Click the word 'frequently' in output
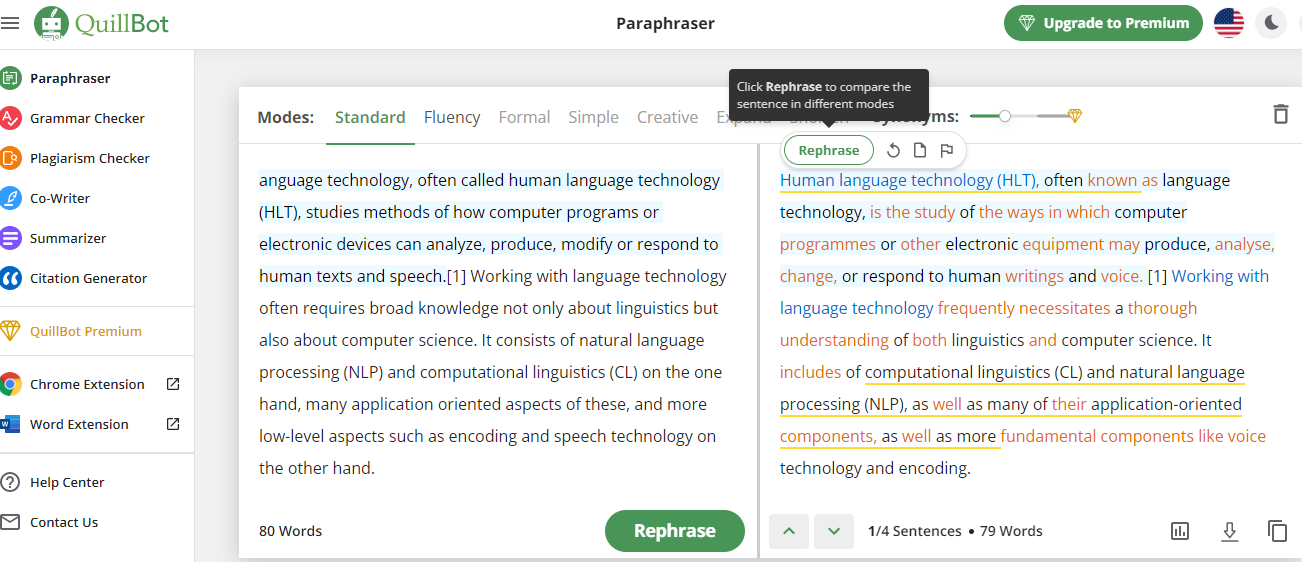Image resolution: width=1302 pixels, height=562 pixels. click(x=974, y=308)
